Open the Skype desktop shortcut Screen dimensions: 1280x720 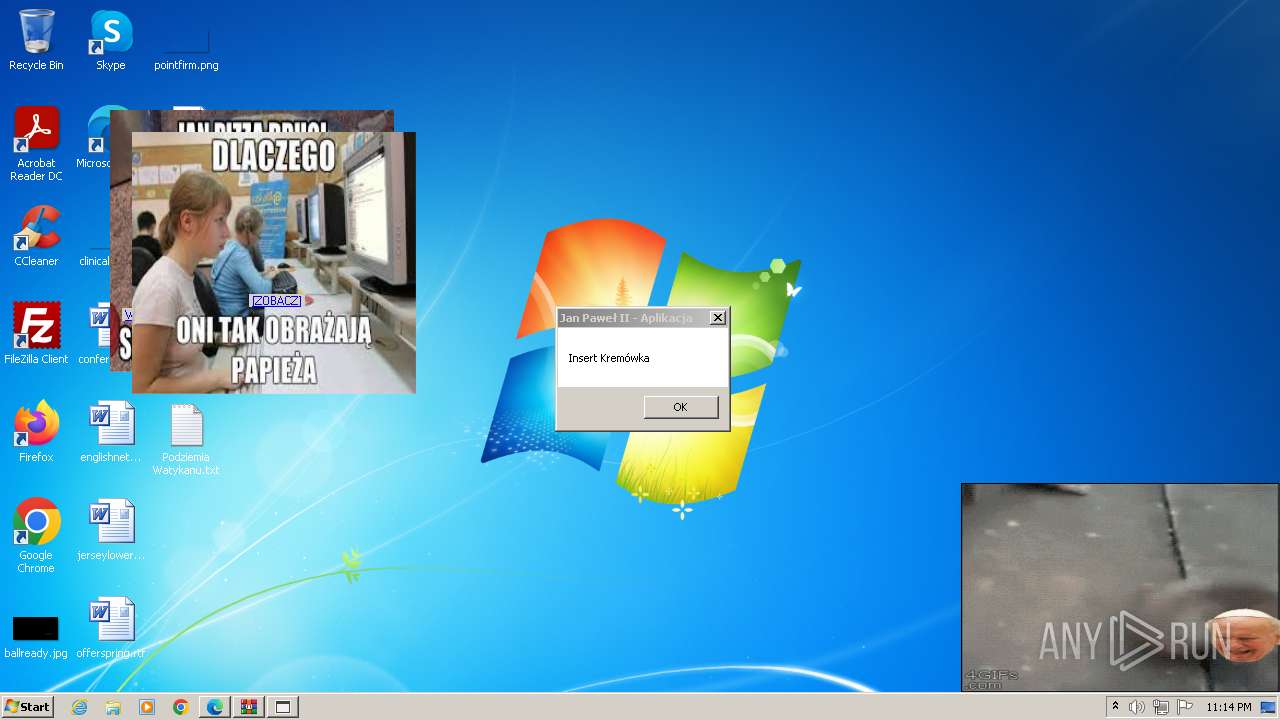click(111, 40)
